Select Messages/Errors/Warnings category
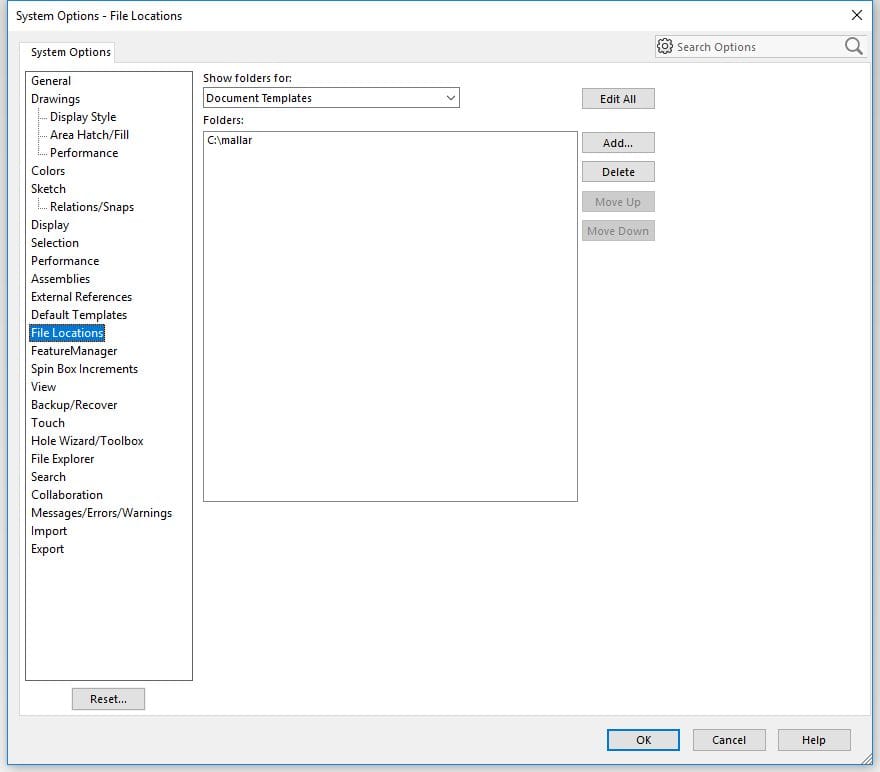The height and width of the screenshot is (772, 880). pos(101,513)
